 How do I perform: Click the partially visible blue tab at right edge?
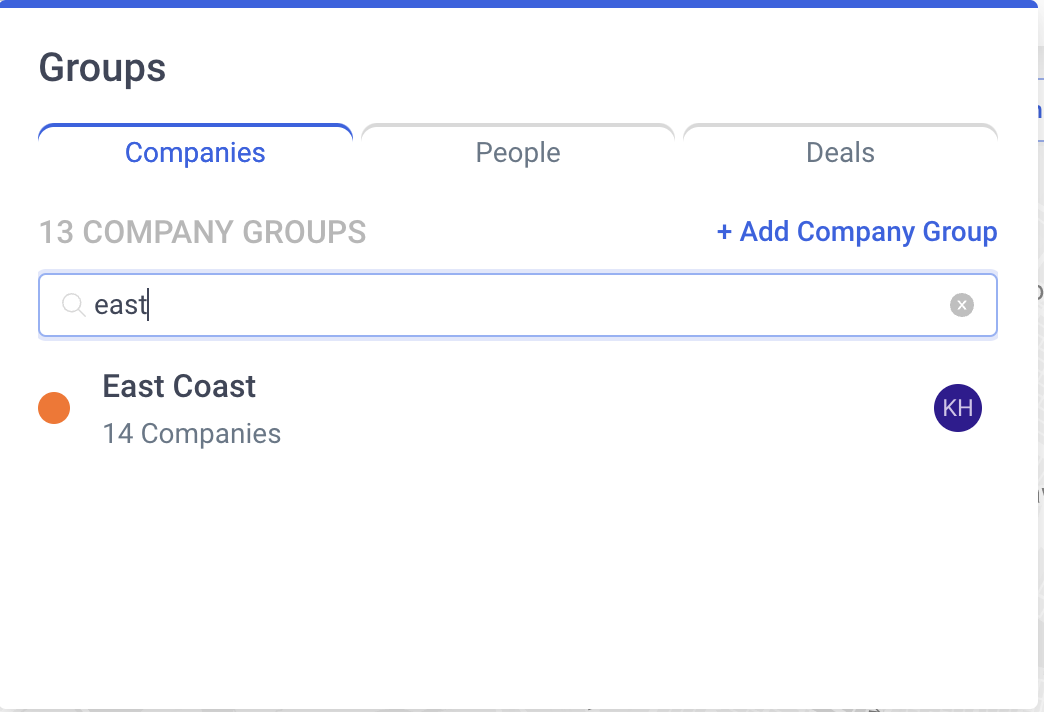(x=1040, y=110)
